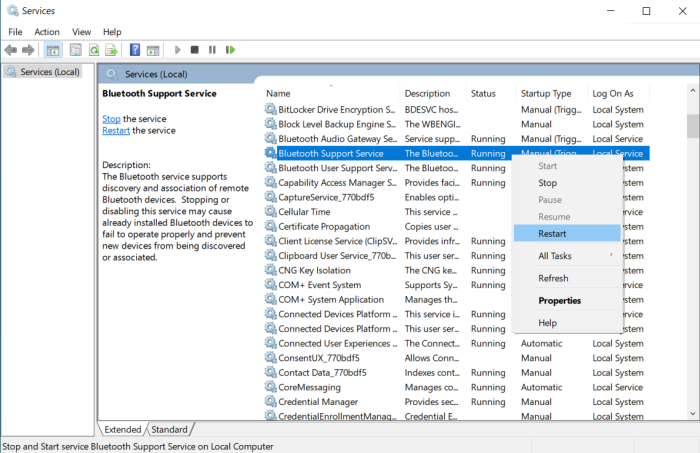Choose Restart in the context menu
700x453 pixels.
[x=567, y=233]
